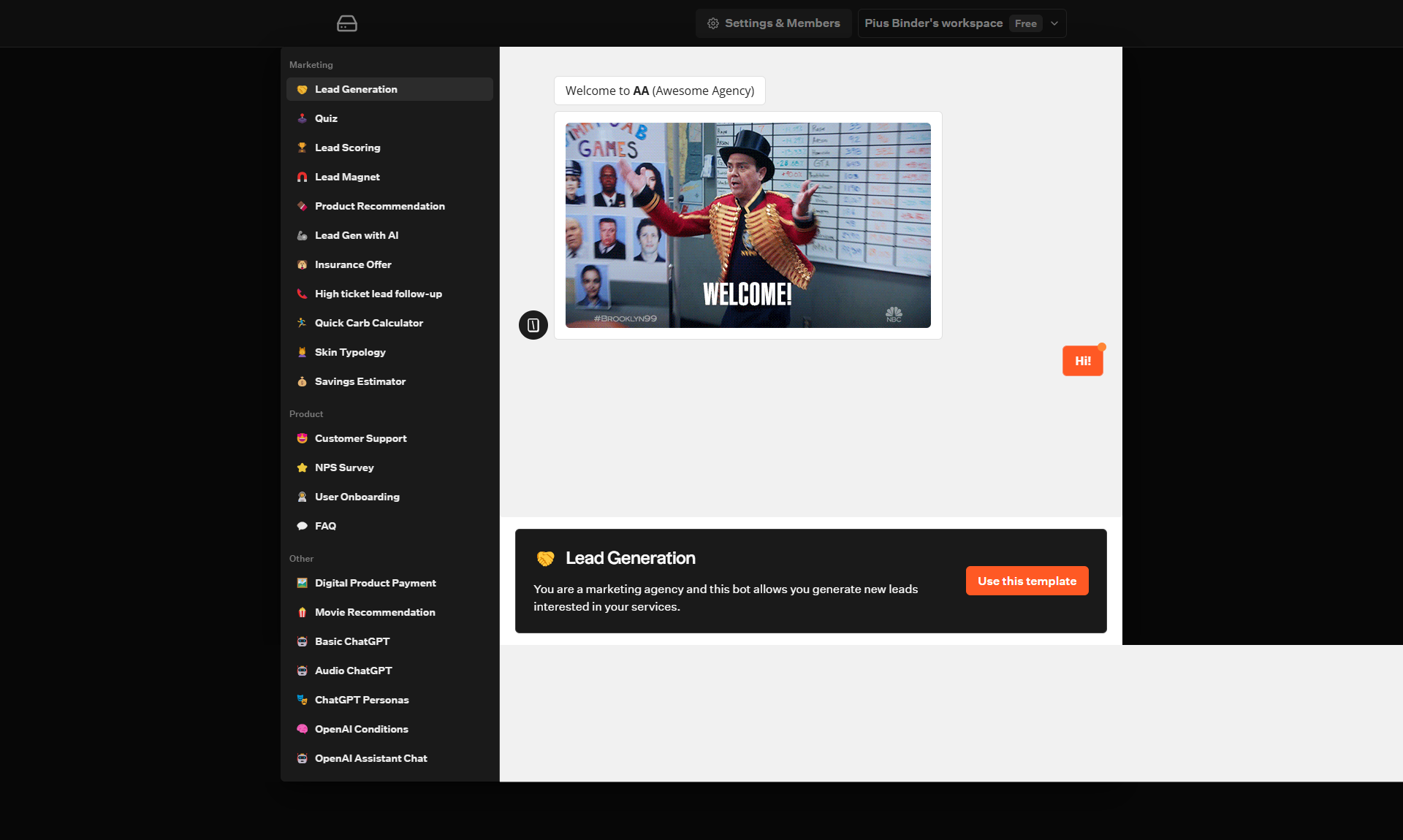Image resolution: width=1403 pixels, height=840 pixels.
Task: Open Pius Binder's workspace selector
Action: pos(933,23)
